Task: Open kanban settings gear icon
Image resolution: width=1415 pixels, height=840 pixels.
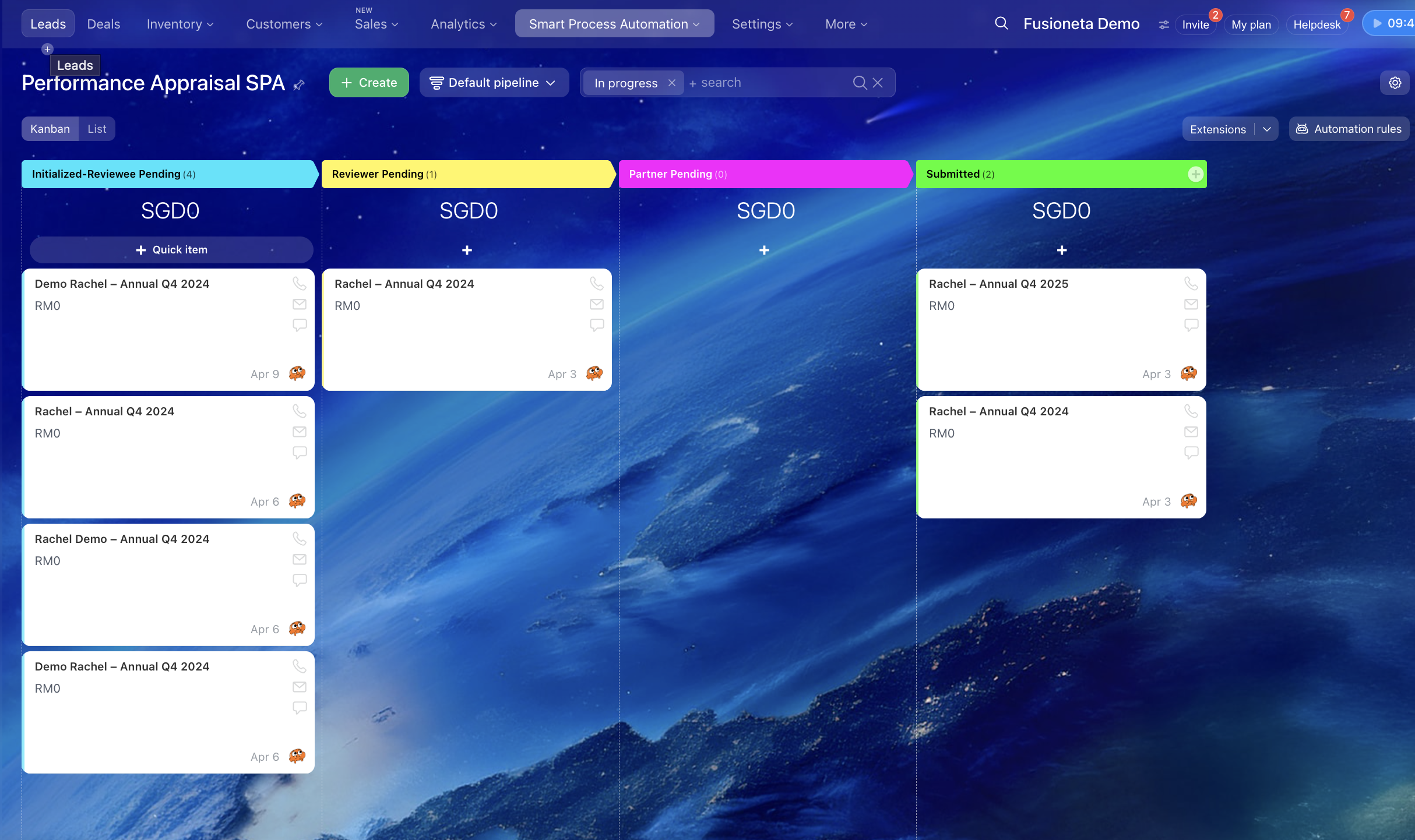Action: (x=1395, y=83)
